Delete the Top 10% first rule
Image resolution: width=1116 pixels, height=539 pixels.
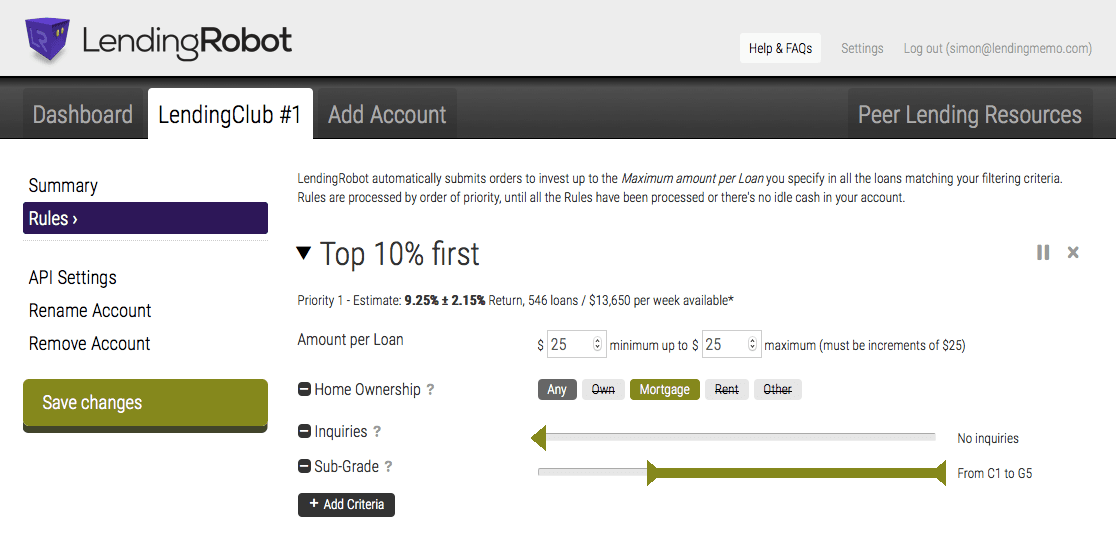click(1073, 253)
